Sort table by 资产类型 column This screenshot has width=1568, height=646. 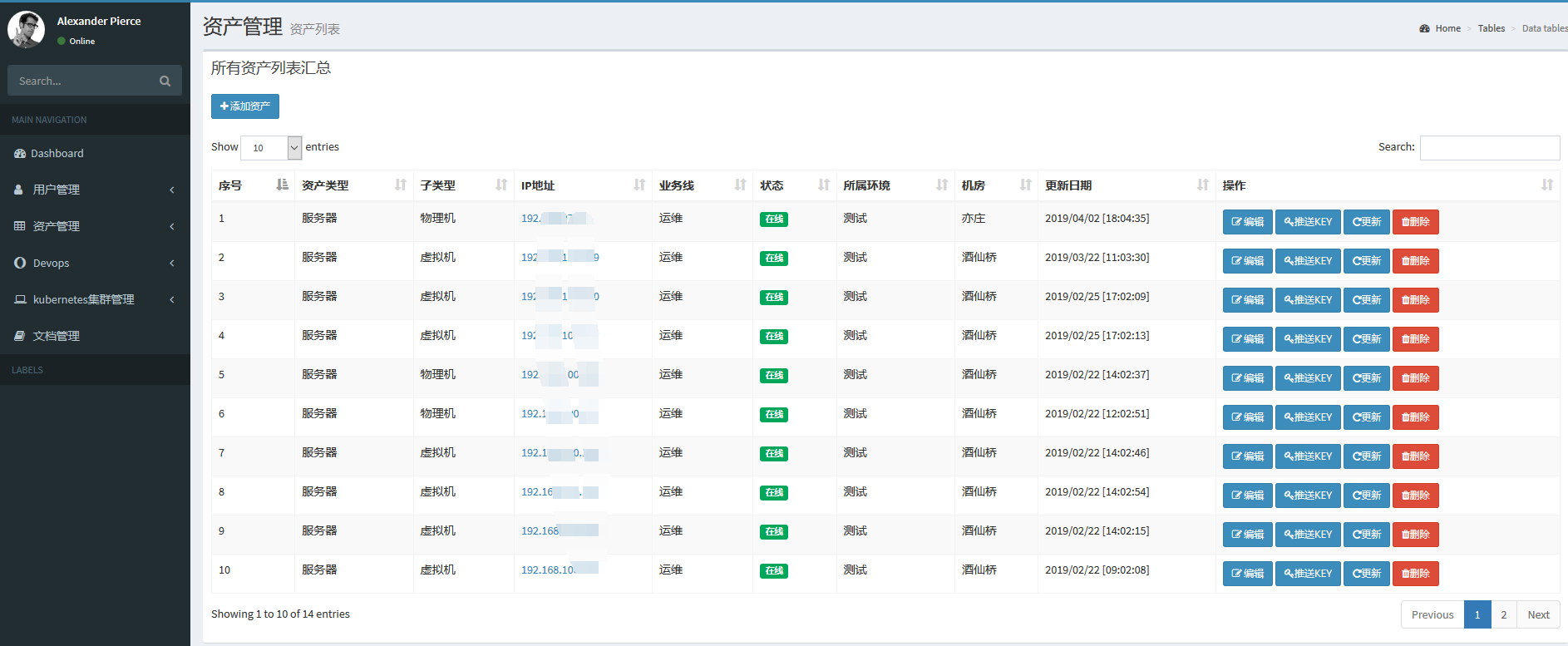353,185
